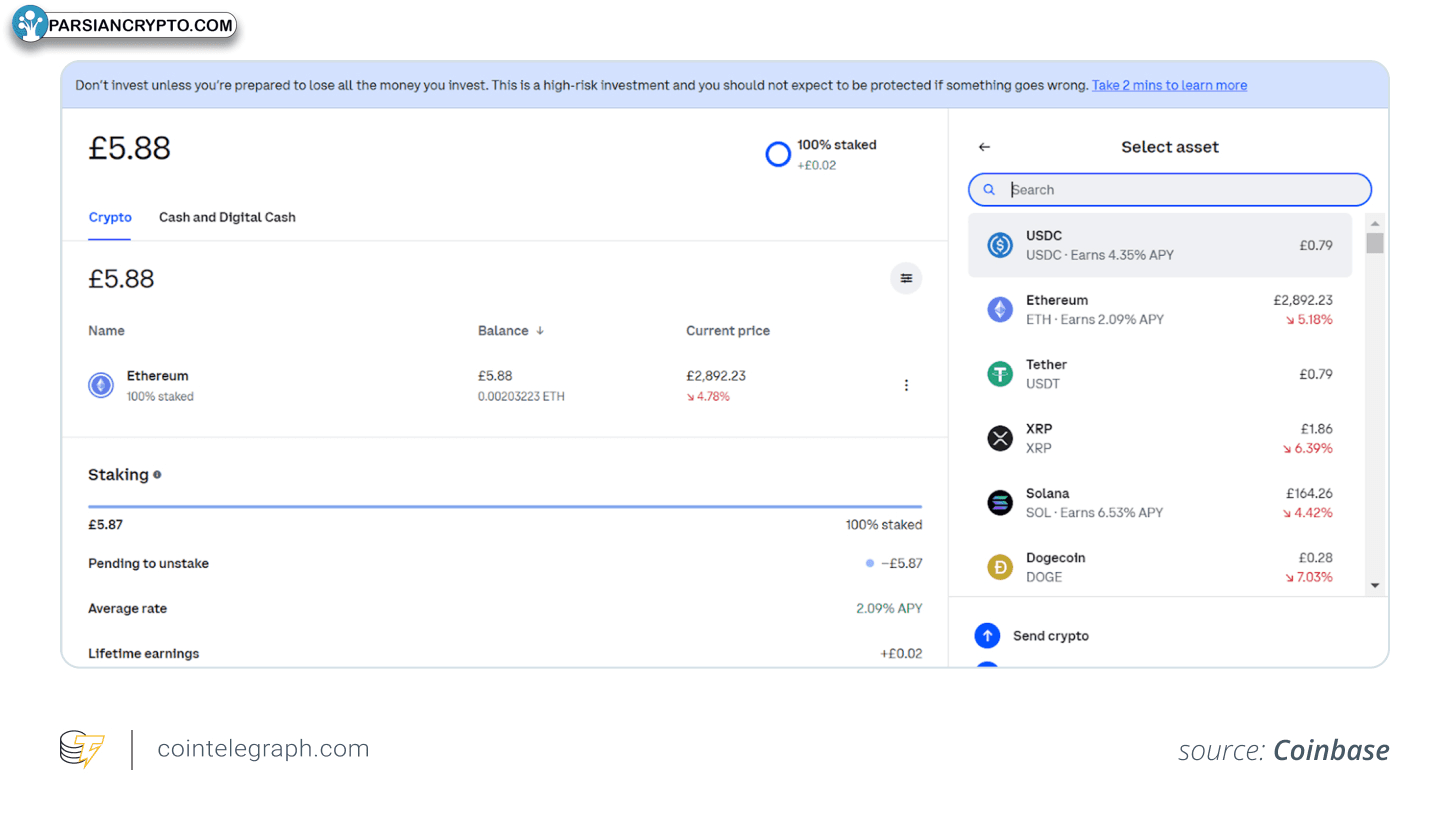Click the Ethereum icon in asset list
Screen dimensions: 1450x830
click(1000, 310)
